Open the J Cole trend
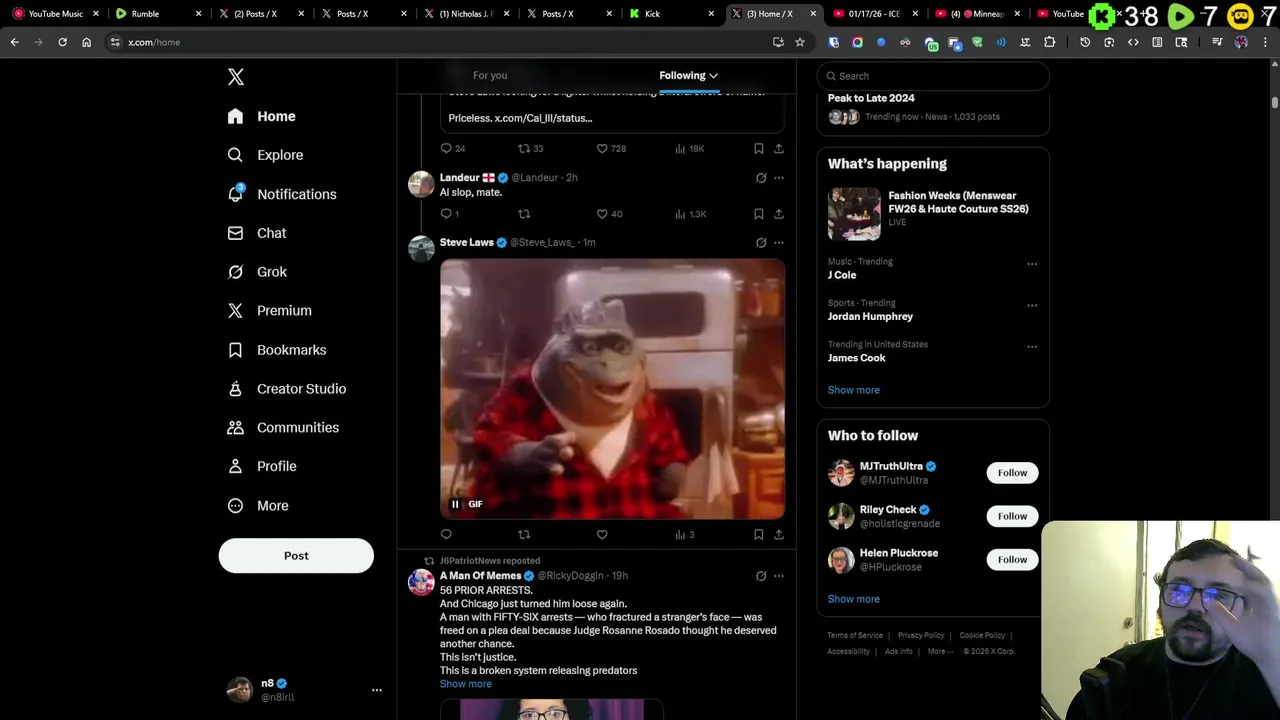The width and height of the screenshot is (1280, 720). tap(841, 275)
